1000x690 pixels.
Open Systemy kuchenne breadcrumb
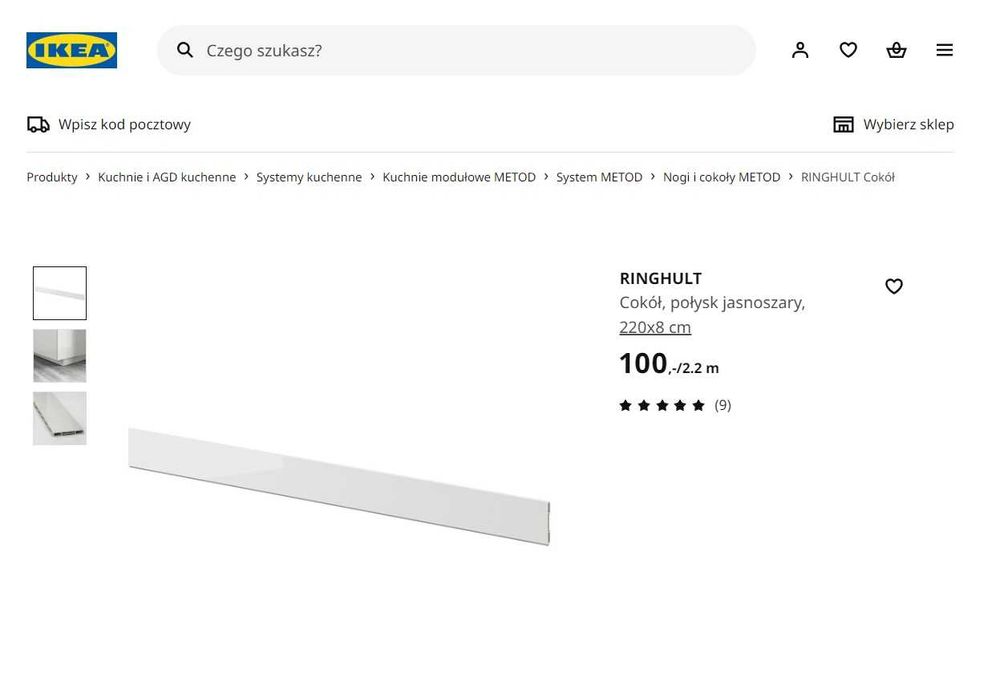(x=309, y=177)
